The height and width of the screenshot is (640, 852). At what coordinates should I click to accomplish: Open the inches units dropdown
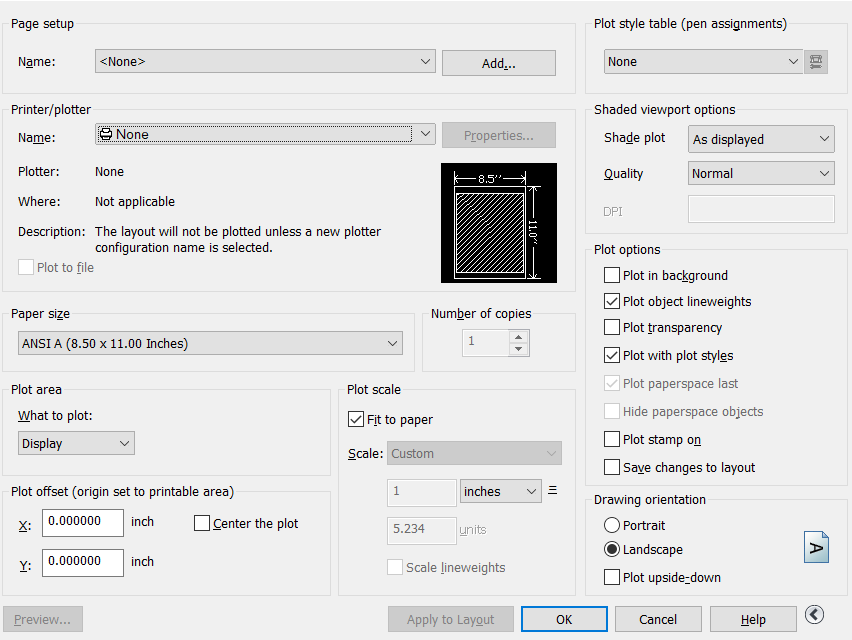500,491
